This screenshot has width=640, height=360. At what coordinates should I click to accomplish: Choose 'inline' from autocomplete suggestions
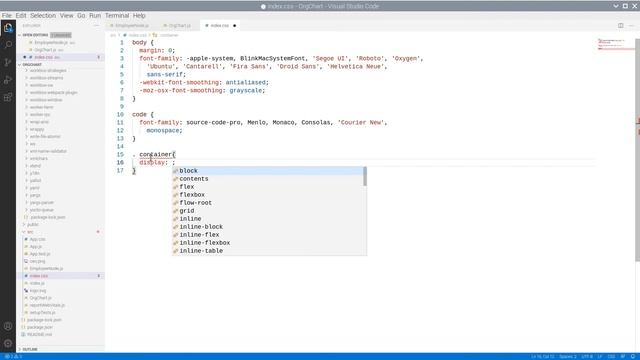(268, 218)
